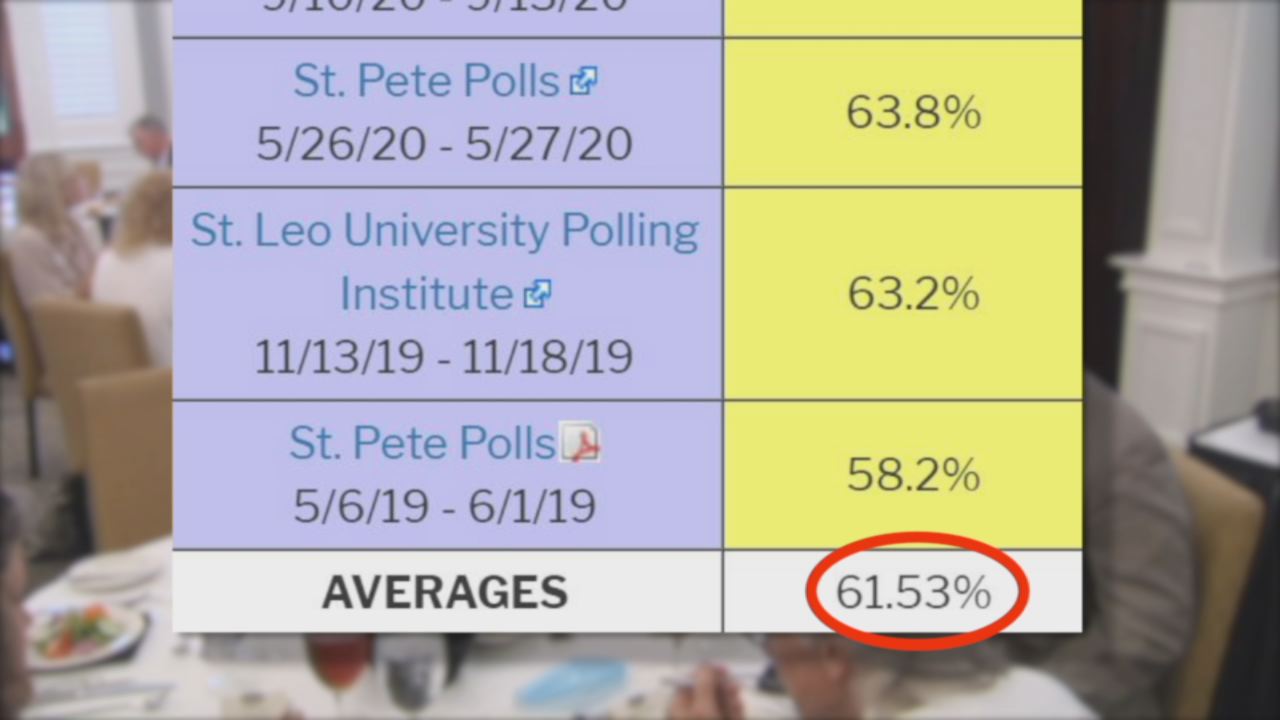Screen dimensions: 1280x720
Task: Select the 58.2% result cell
Action: [x=903, y=475]
